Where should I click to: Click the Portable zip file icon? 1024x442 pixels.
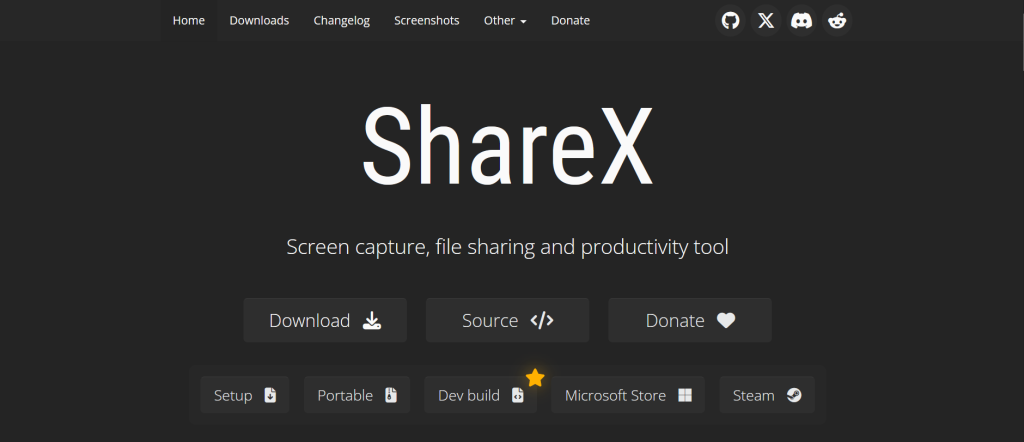(x=391, y=395)
